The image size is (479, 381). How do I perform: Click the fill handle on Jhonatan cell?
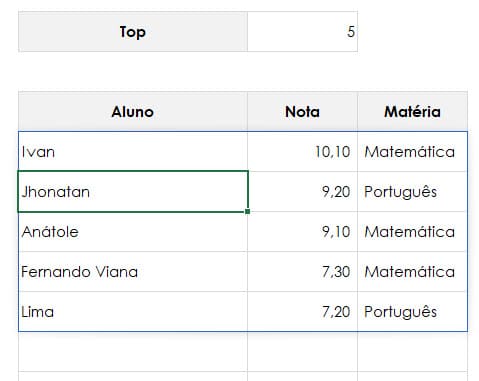point(247,211)
